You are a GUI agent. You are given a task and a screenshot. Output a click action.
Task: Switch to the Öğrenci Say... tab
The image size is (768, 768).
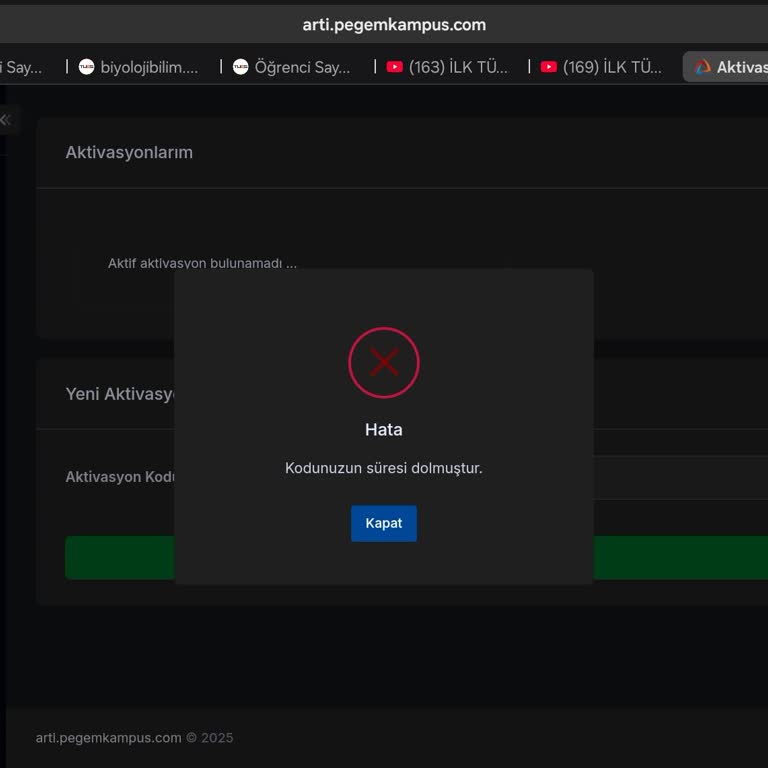(302, 67)
